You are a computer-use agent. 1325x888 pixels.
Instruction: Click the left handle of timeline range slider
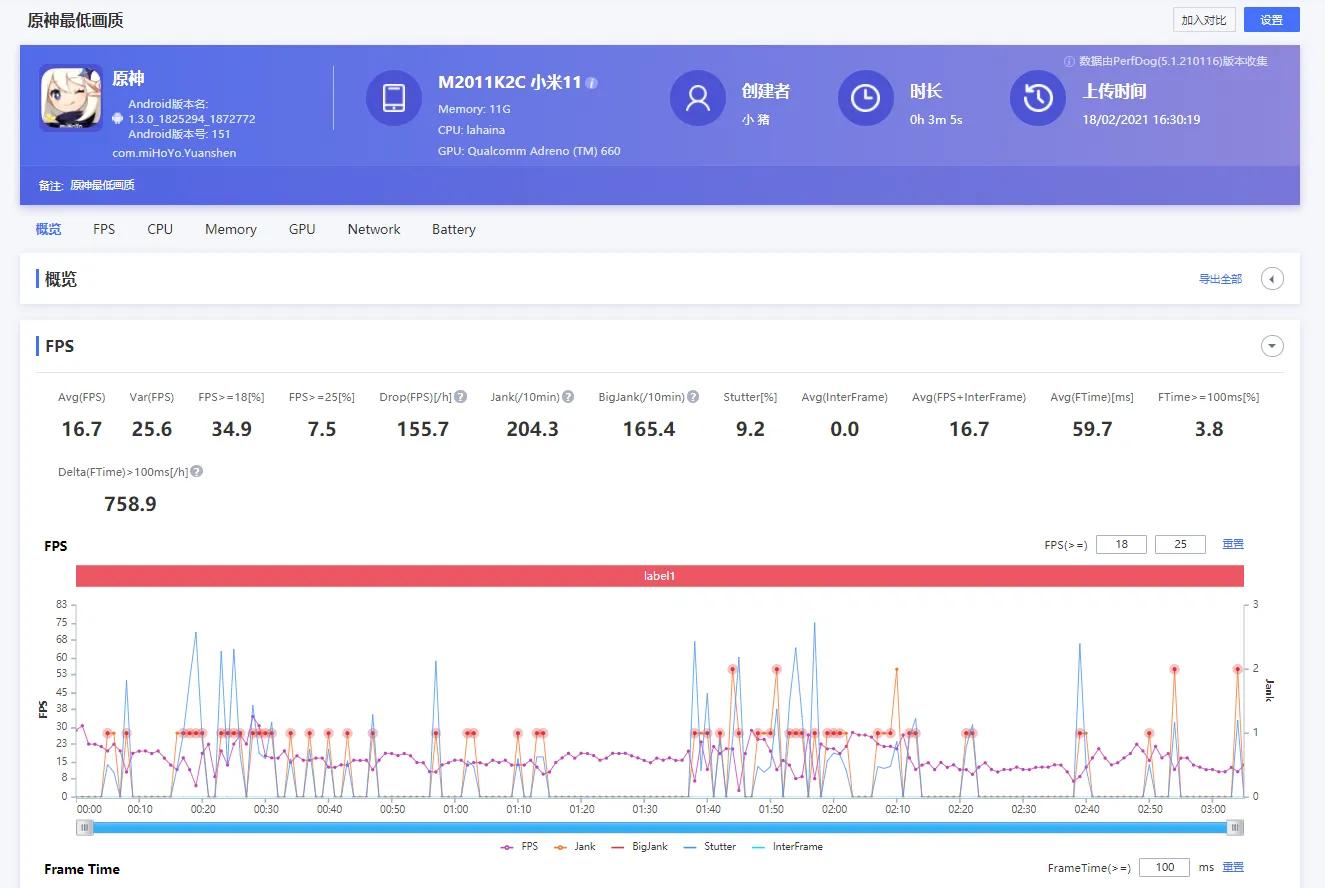pos(86,827)
